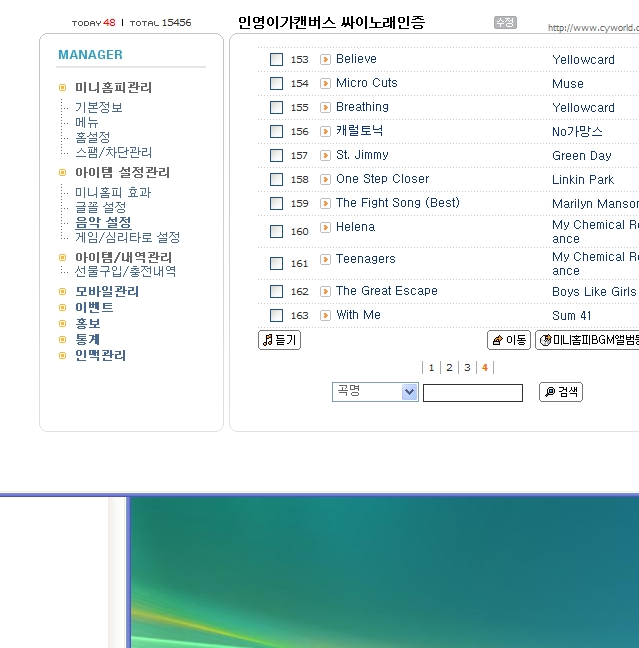Click the Green Day artist name
The image size is (639, 648).
pyautogui.click(x=582, y=156)
